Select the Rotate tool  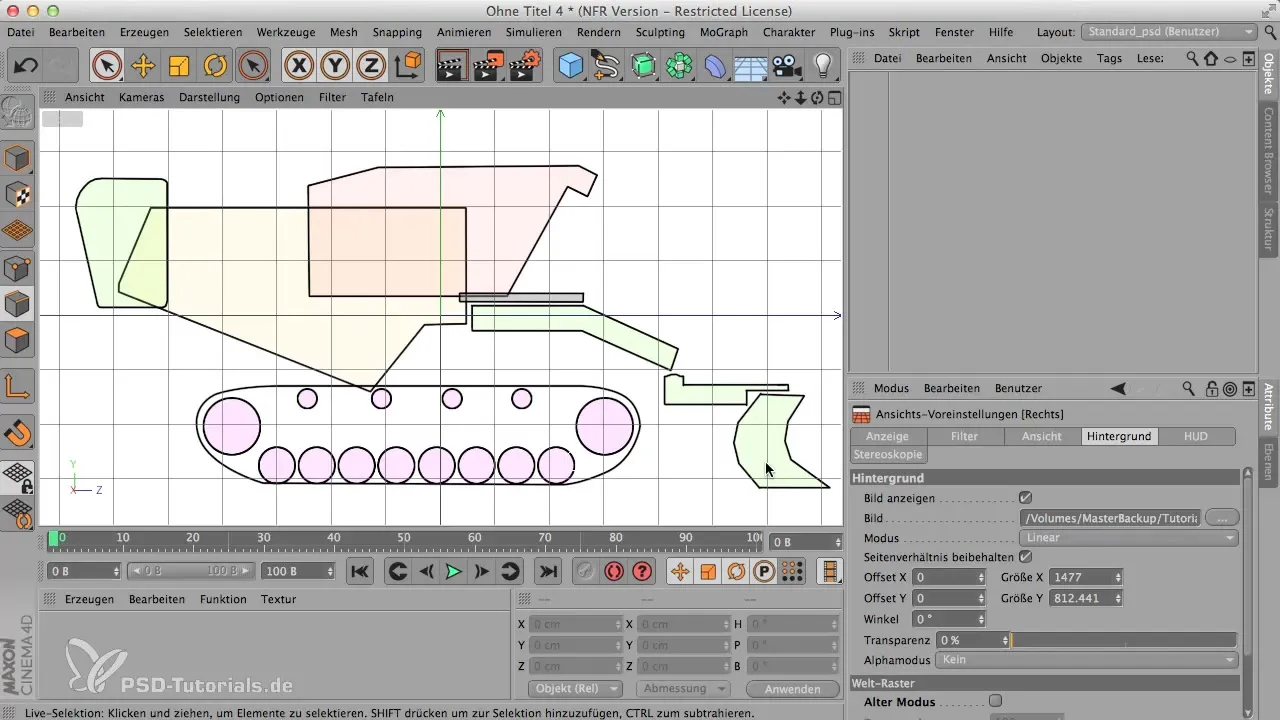215,66
